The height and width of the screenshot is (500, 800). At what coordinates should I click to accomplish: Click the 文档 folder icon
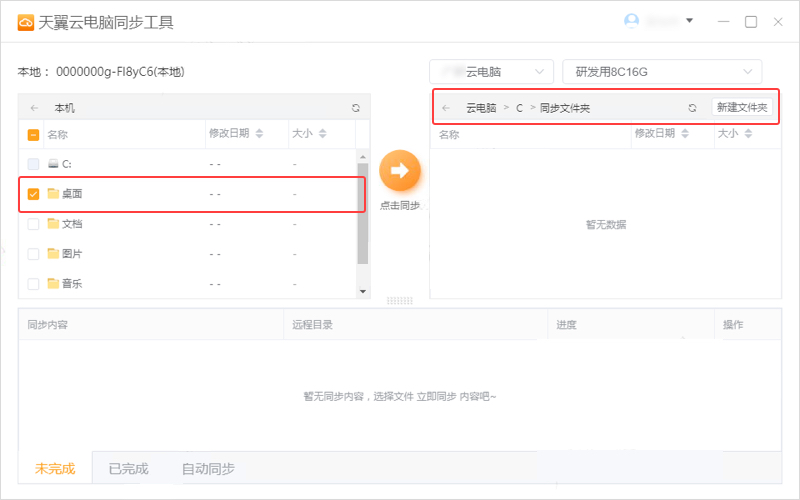[53, 223]
